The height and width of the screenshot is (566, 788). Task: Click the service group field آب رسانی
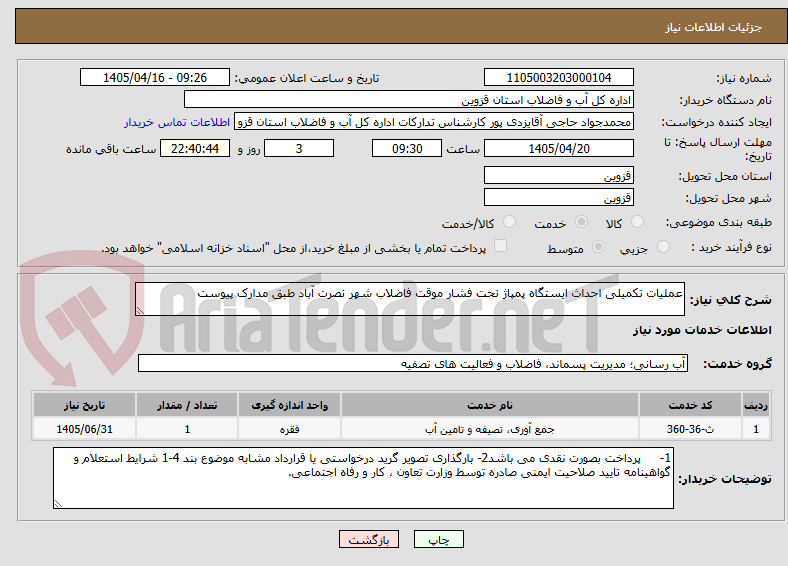pos(413,363)
